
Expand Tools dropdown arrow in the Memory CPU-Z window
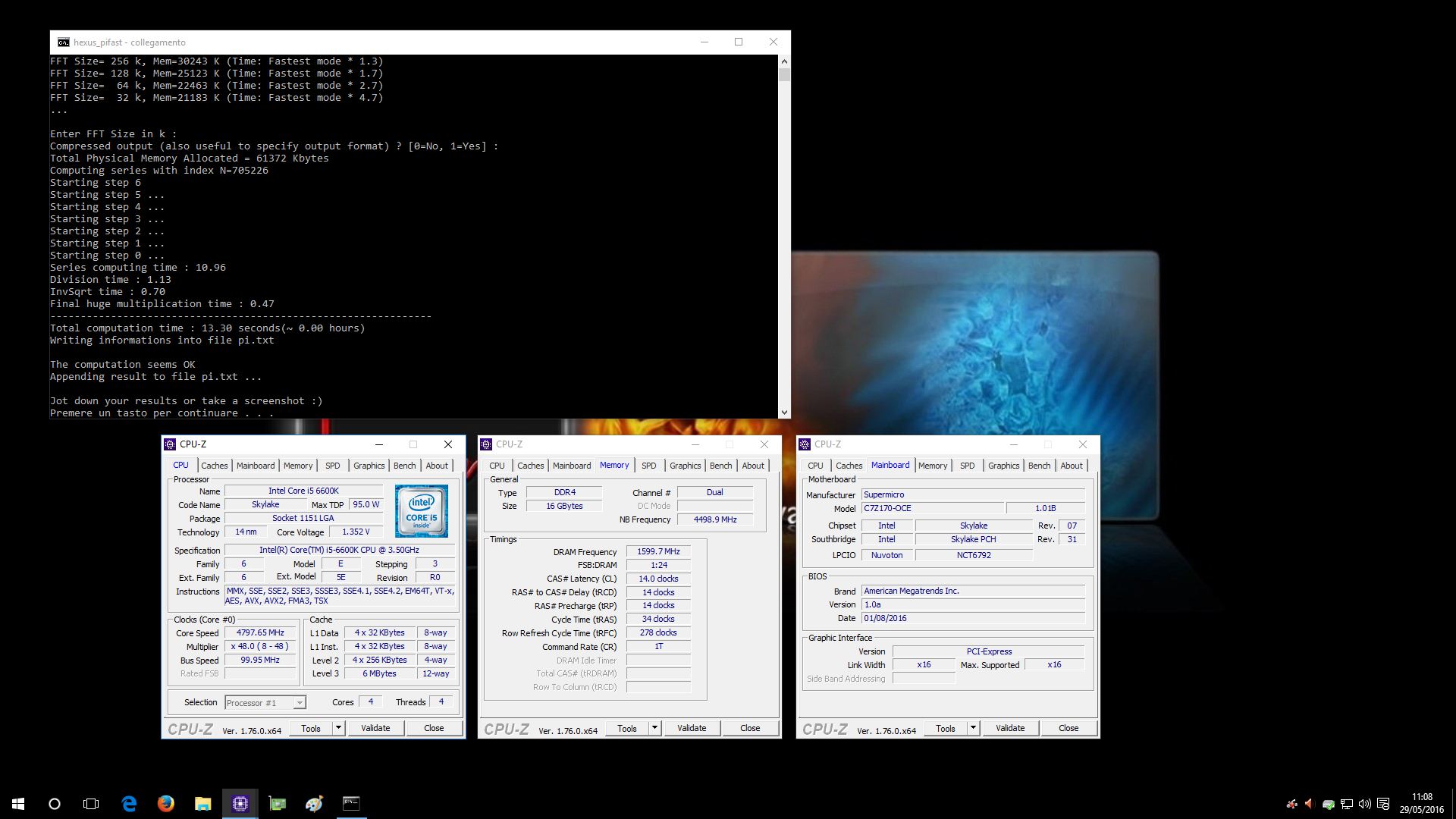pyautogui.click(x=654, y=728)
